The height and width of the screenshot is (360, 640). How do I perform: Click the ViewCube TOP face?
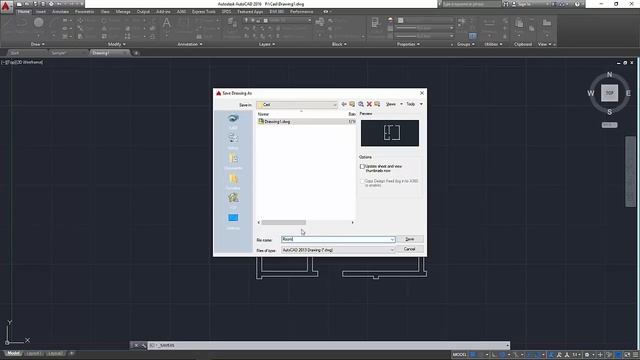click(609, 93)
